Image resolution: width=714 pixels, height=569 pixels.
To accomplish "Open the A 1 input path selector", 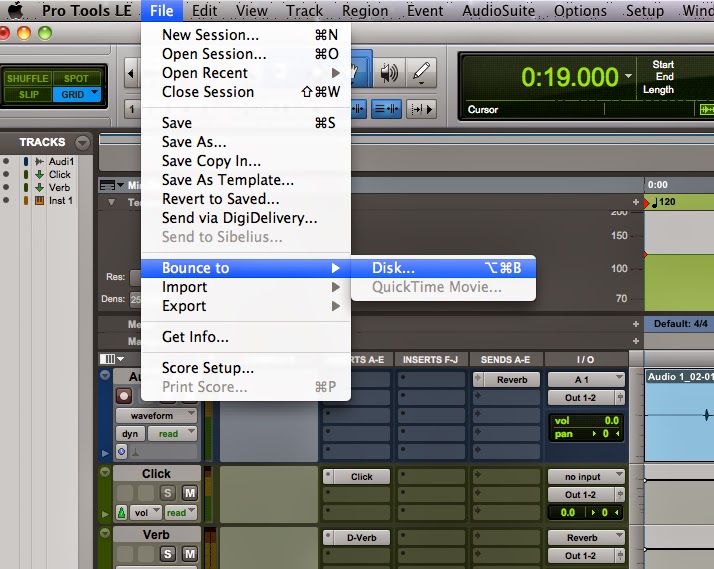I will coord(586,379).
